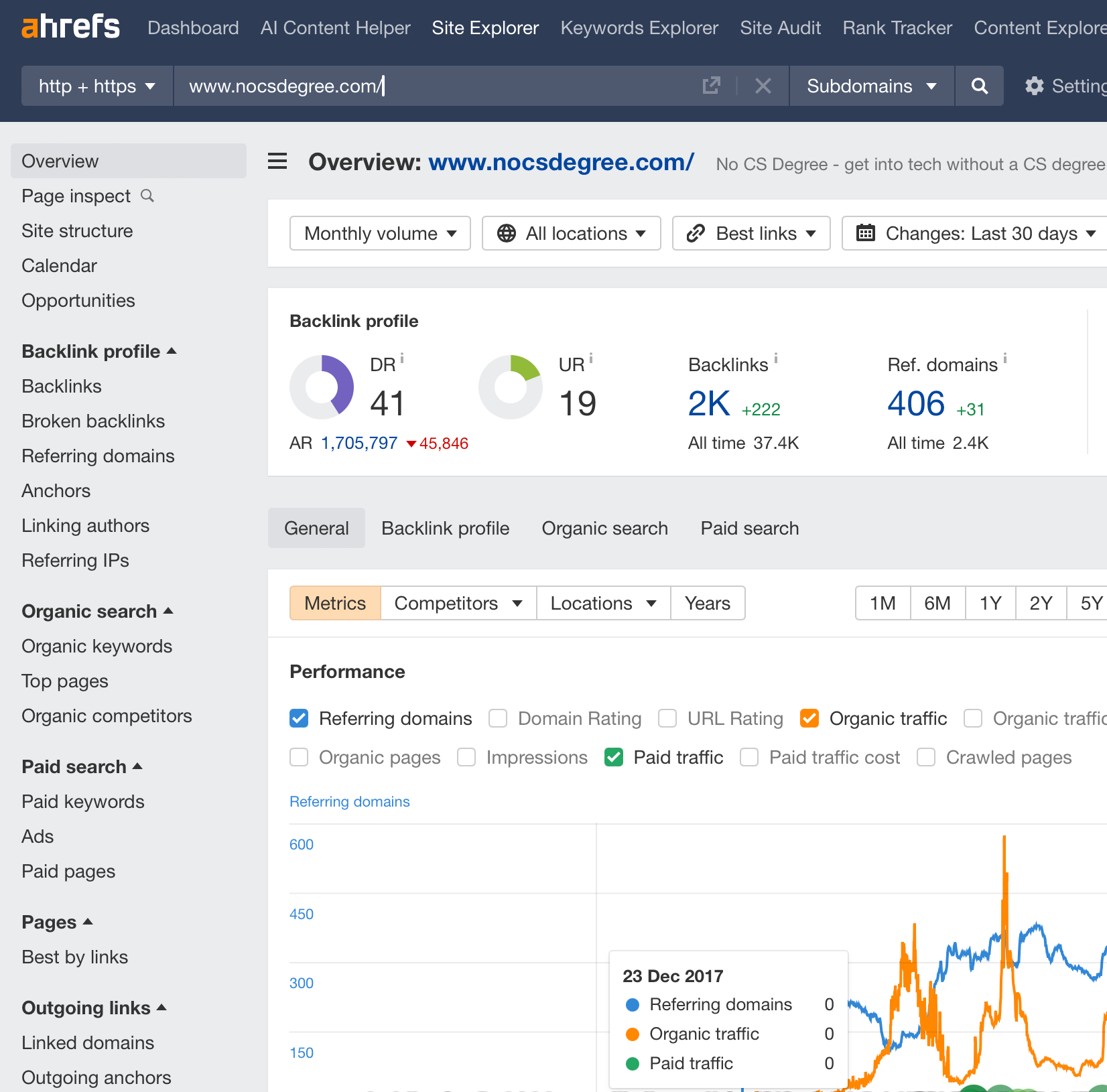Open Keywords Explorer from the top navigation
This screenshot has width=1107, height=1092.
tap(639, 27)
